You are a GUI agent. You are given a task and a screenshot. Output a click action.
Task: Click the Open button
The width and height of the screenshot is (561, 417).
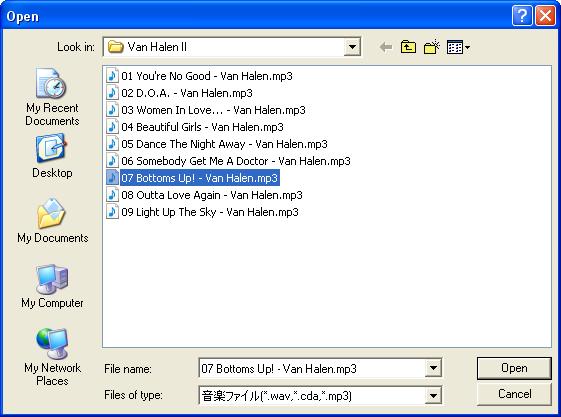514,368
